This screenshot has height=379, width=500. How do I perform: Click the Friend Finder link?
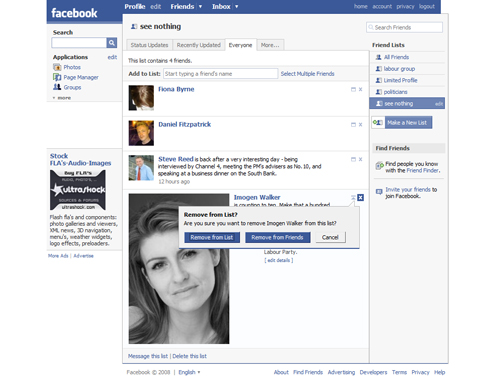click(422, 170)
